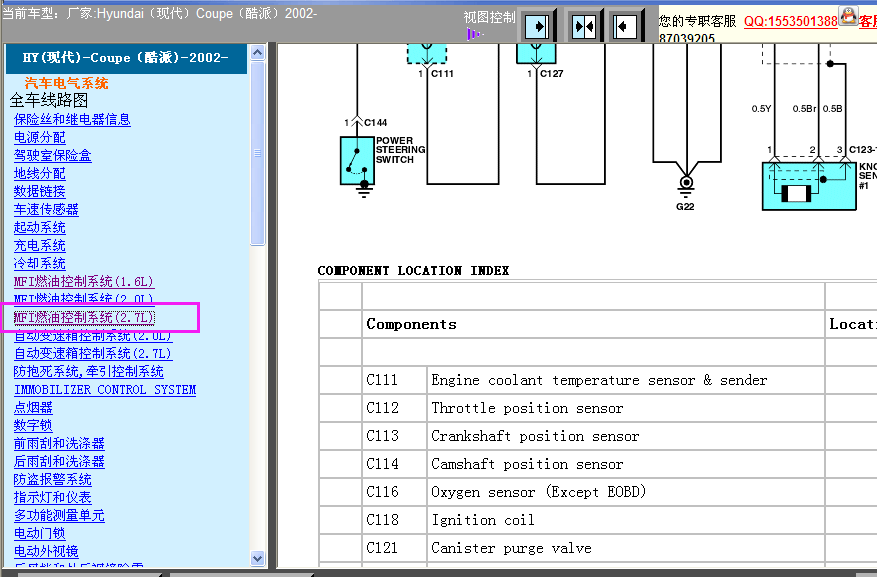Screen dimensions: 877x577
Task: Open 电动外视镜 link
Action: tap(46, 551)
